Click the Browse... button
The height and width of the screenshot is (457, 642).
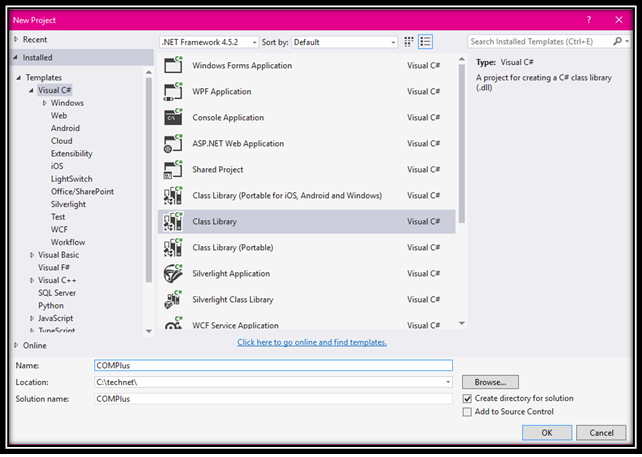tap(490, 382)
